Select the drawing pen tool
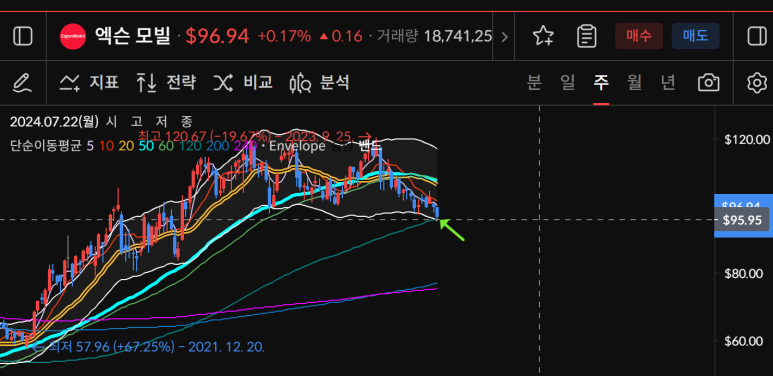773x376 pixels. click(22, 83)
